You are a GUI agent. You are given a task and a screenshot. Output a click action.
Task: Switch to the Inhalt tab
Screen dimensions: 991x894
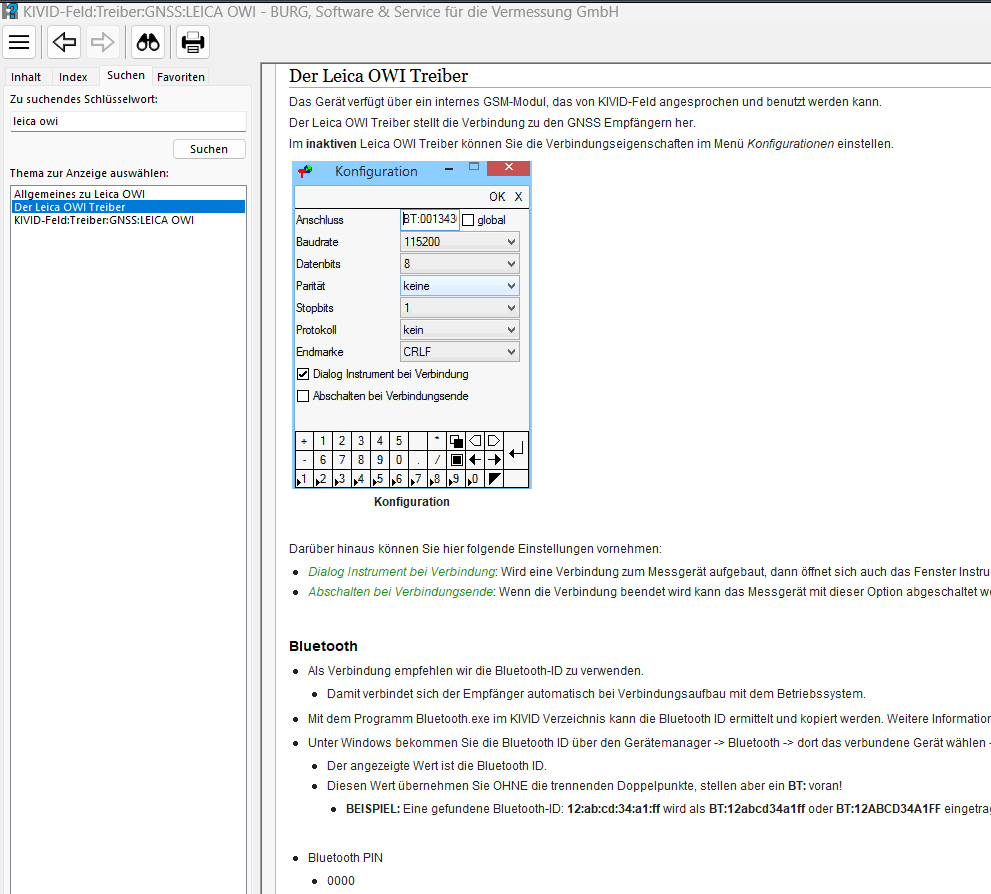(x=26, y=77)
